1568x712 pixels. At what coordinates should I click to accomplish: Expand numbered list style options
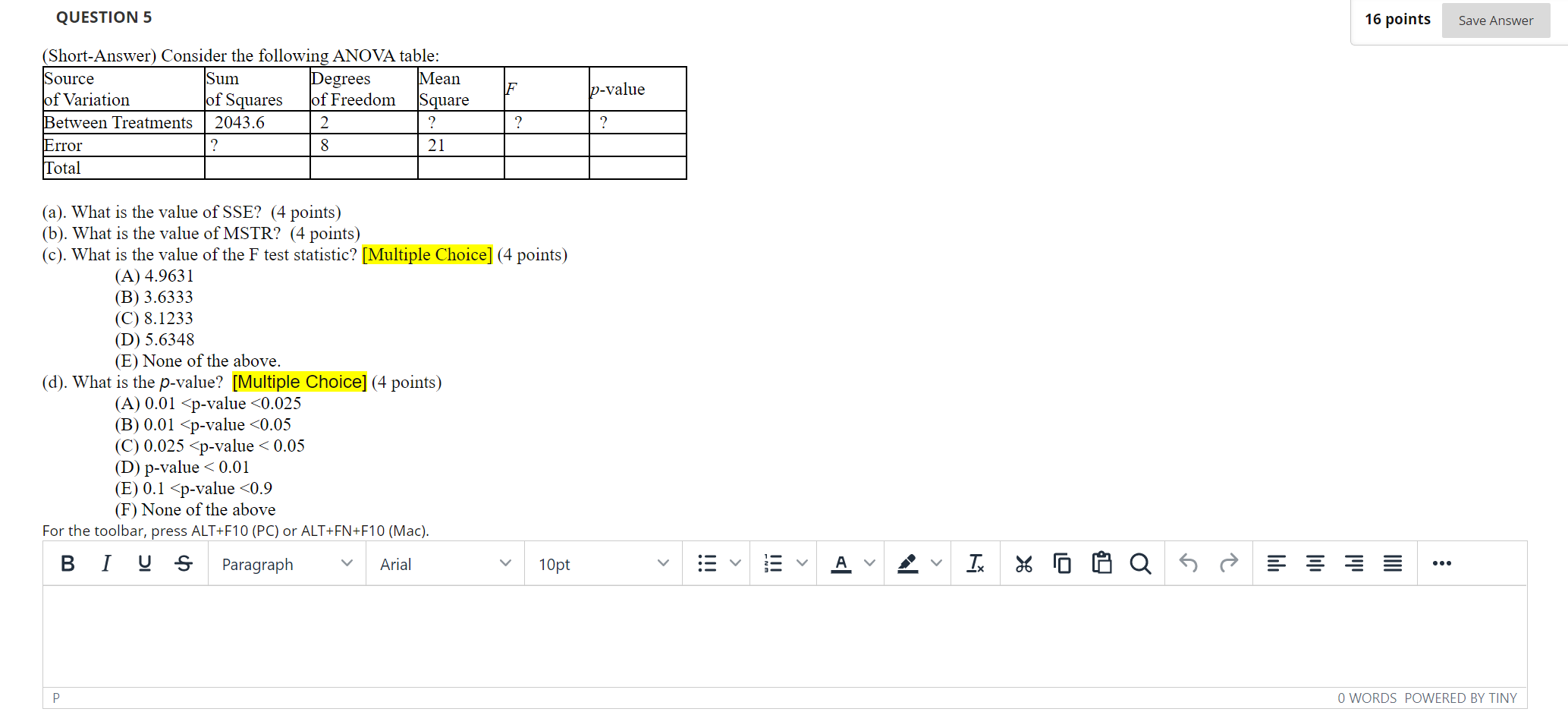[802, 563]
